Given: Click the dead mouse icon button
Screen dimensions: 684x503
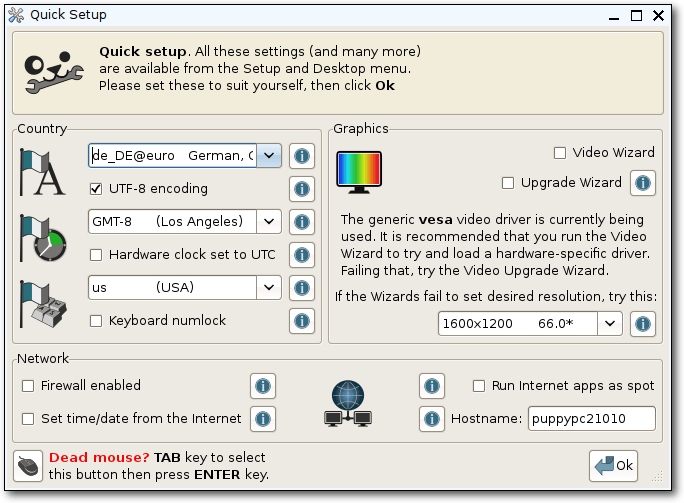Looking at the screenshot, I should 28,466.
